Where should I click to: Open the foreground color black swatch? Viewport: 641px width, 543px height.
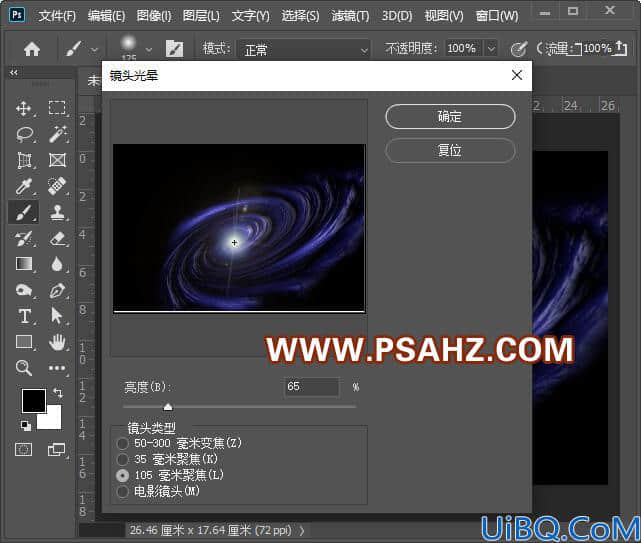click(x=34, y=401)
